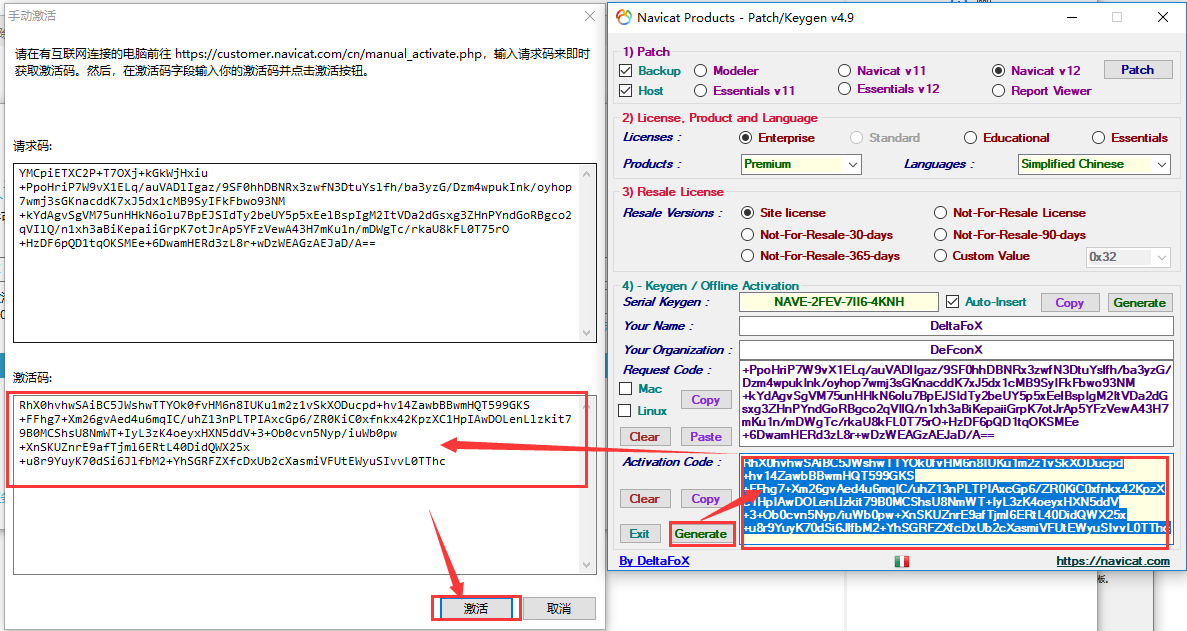Select Not-For-Resale-30-days radio
Image resolution: width=1187 pixels, height=631 pixels.
(x=748, y=235)
